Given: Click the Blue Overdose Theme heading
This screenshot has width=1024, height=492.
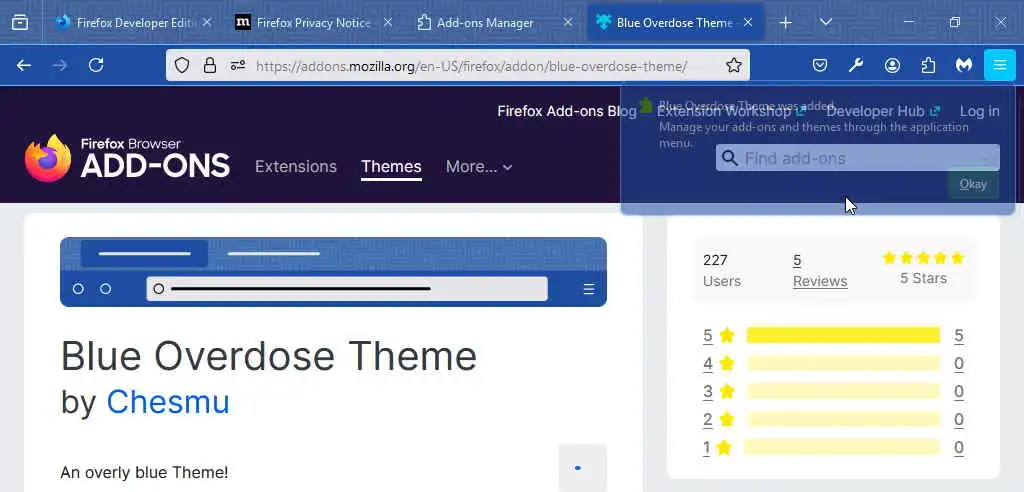Looking at the screenshot, I should tap(269, 356).
